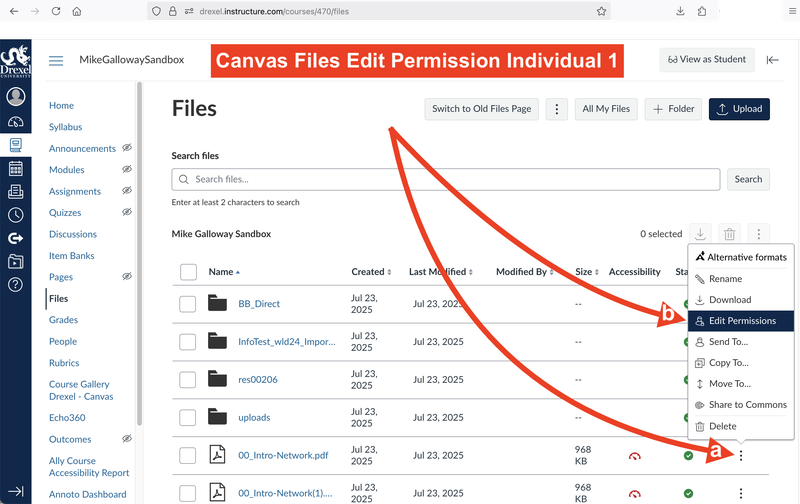
Task: Open the Canvas Dashboard speedometer icon
Action: point(15,121)
